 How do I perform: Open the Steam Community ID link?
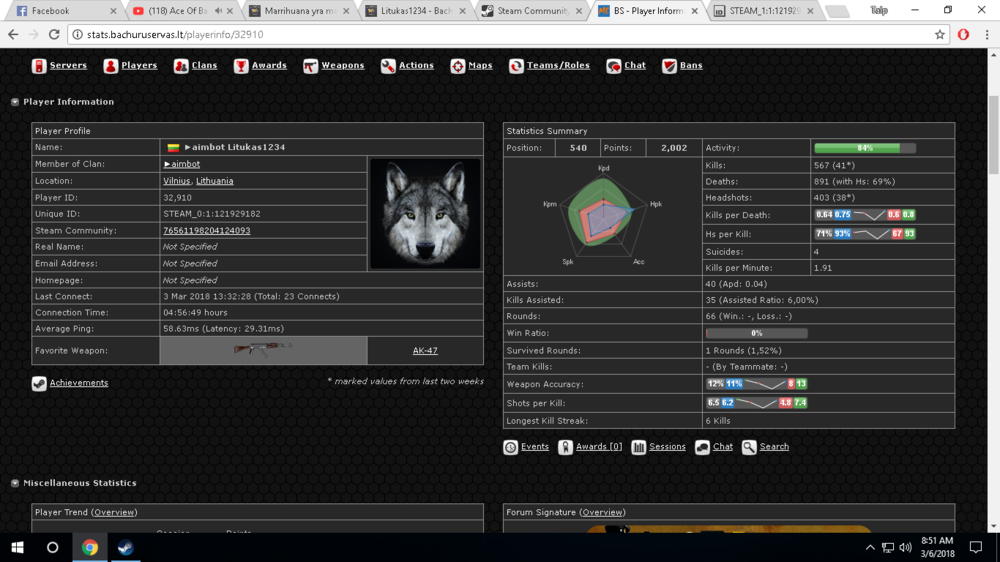click(x=206, y=231)
